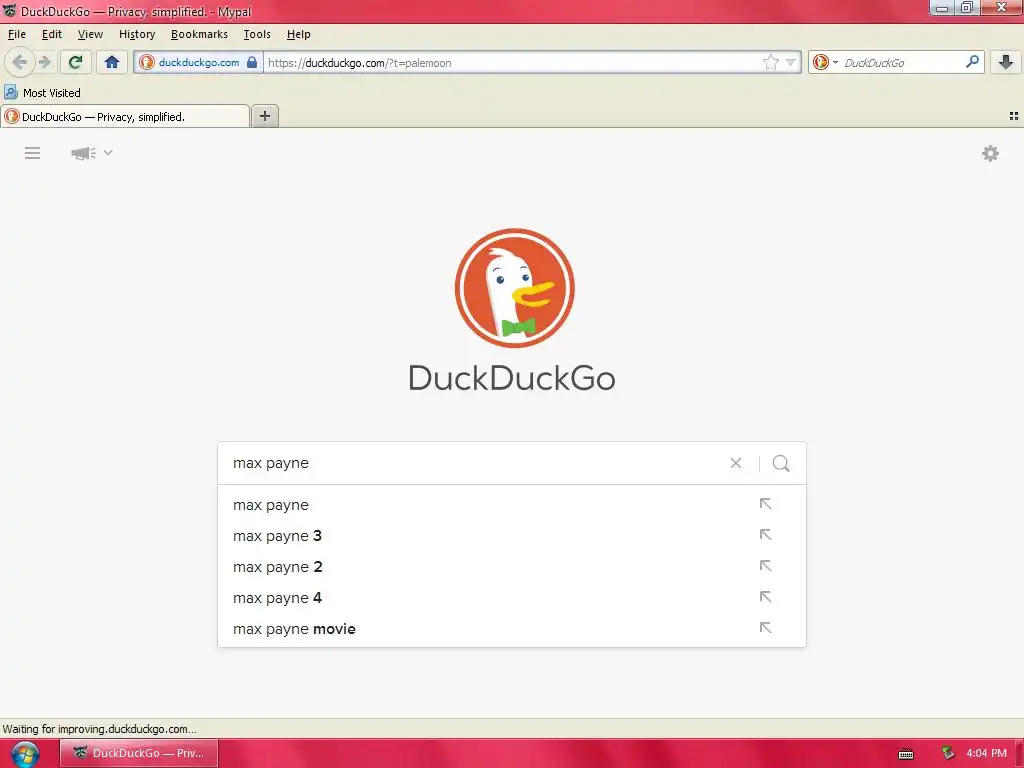Image resolution: width=1024 pixels, height=768 pixels.
Task: Fill query using arrow beside 'max payne 2'
Action: click(x=765, y=566)
